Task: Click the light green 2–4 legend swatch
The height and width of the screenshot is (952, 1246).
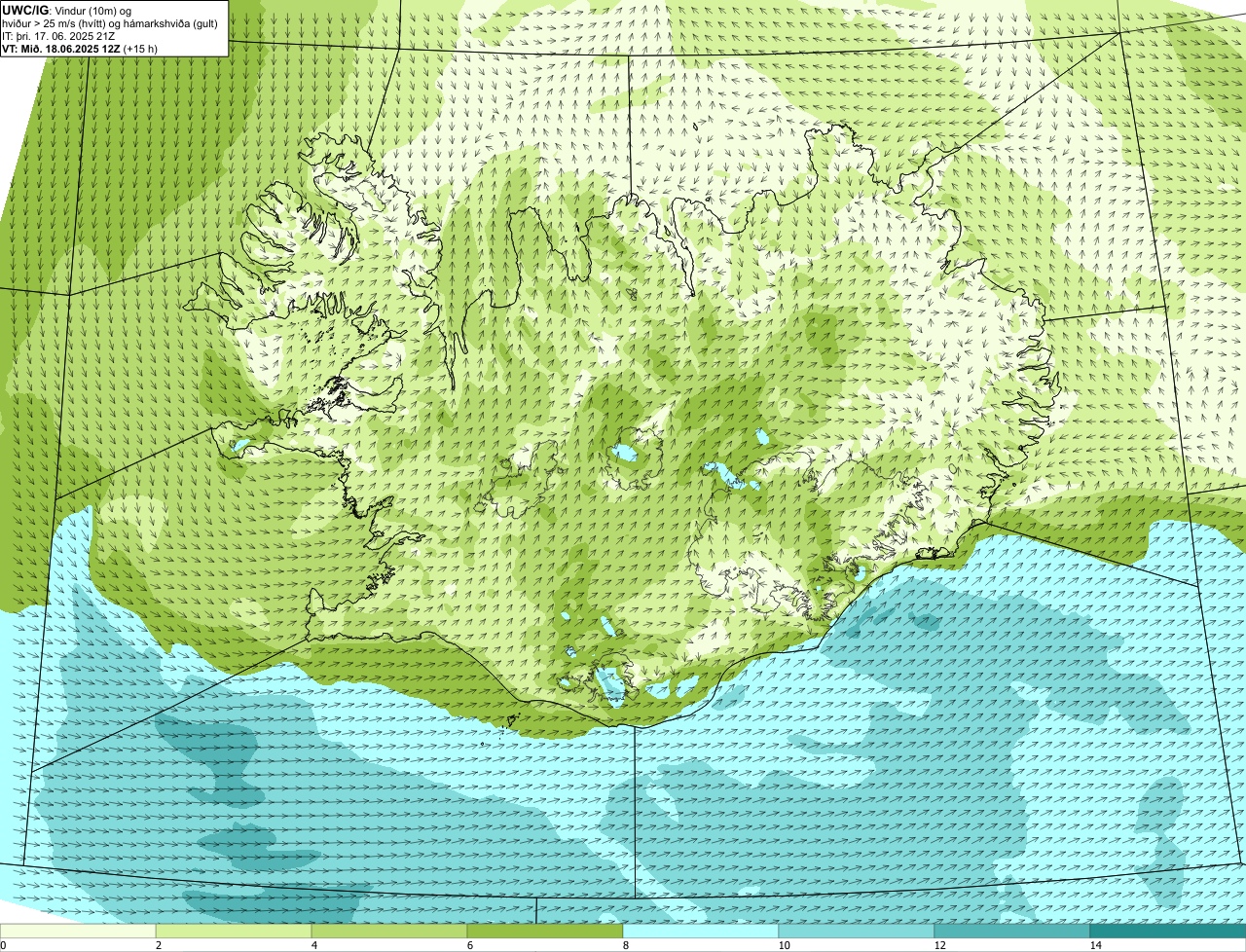Action: [x=234, y=931]
